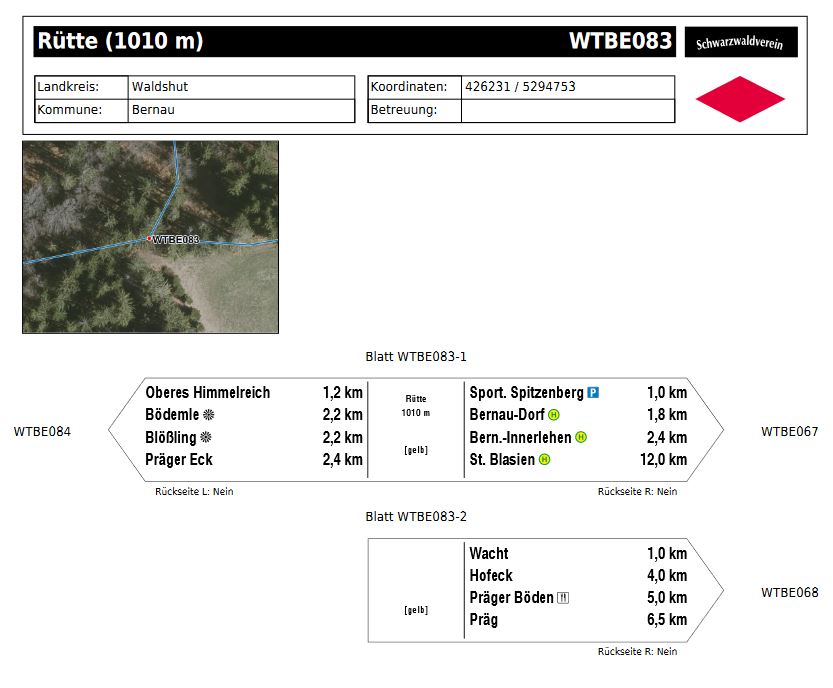Click the viewpoint icon next to Blößling
This screenshot has width=833, height=688.
pos(206,437)
